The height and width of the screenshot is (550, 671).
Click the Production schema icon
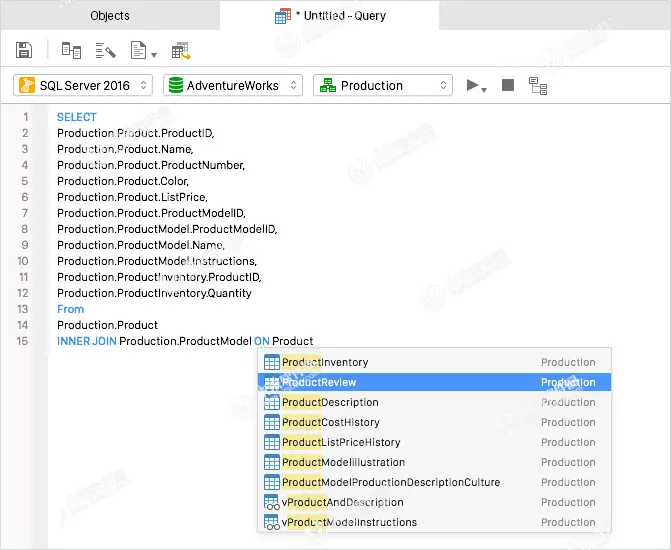(x=328, y=85)
